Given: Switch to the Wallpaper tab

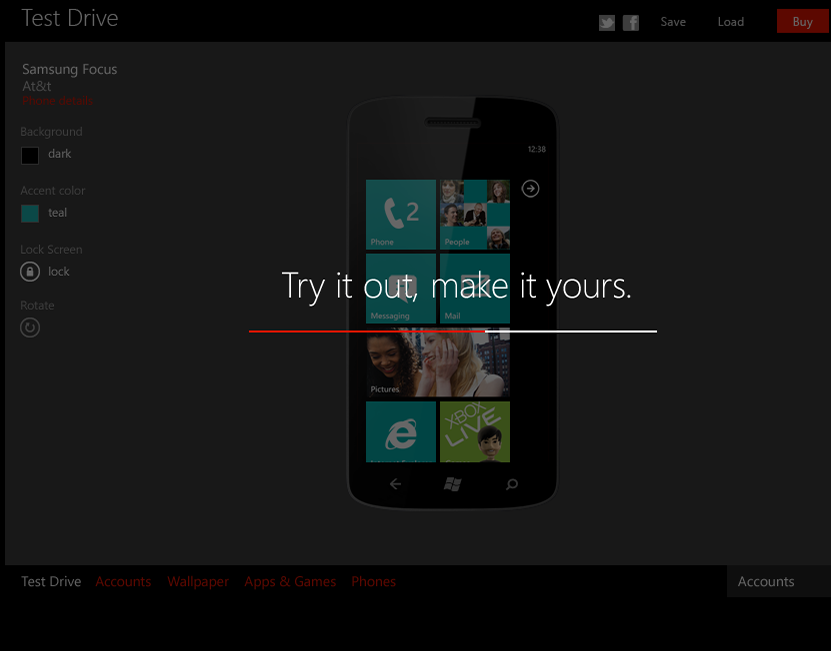Looking at the screenshot, I should click(x=198, y=582).
